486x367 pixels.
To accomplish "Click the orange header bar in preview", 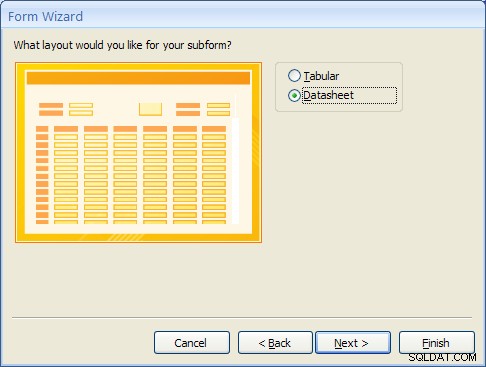I will (138, 78).
